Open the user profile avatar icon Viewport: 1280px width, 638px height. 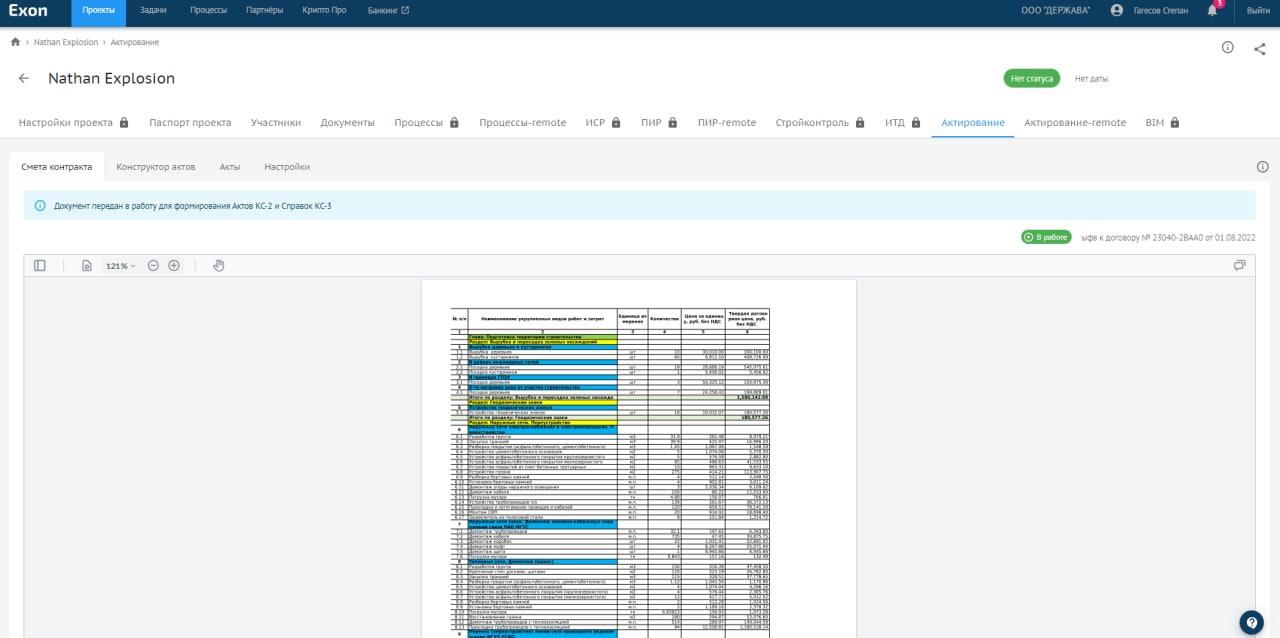click(x=1117, y=10)
